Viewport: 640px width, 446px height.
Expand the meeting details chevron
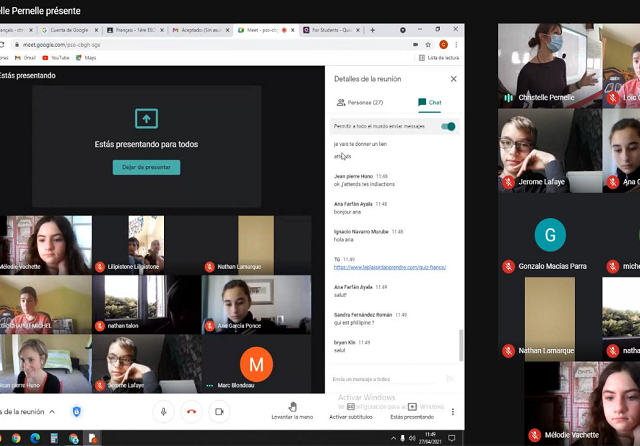52,412
